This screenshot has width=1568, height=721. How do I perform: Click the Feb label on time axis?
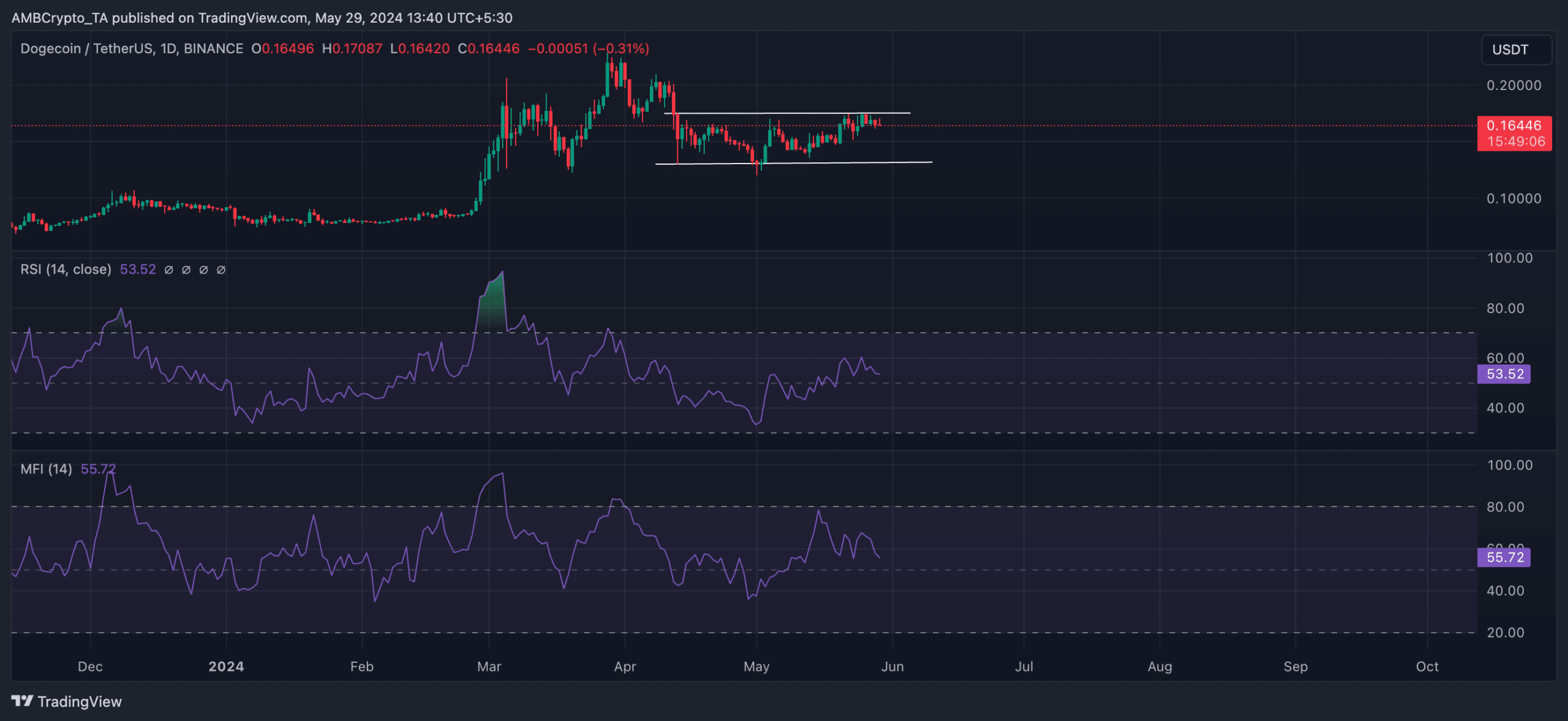tap(362, 666)
